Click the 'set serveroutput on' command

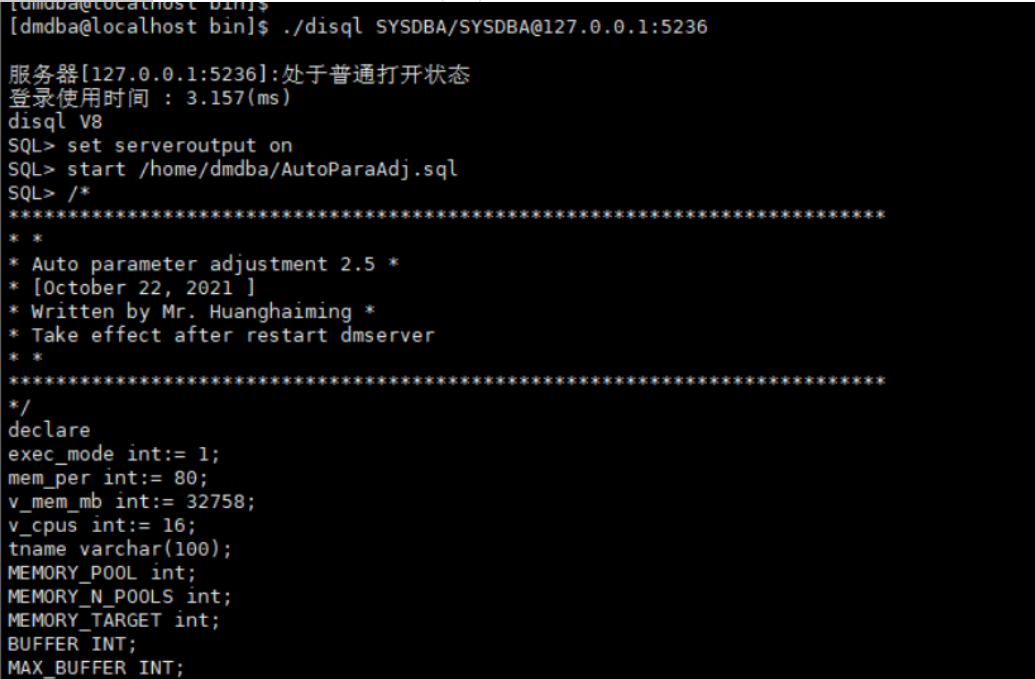coord(180,145)
